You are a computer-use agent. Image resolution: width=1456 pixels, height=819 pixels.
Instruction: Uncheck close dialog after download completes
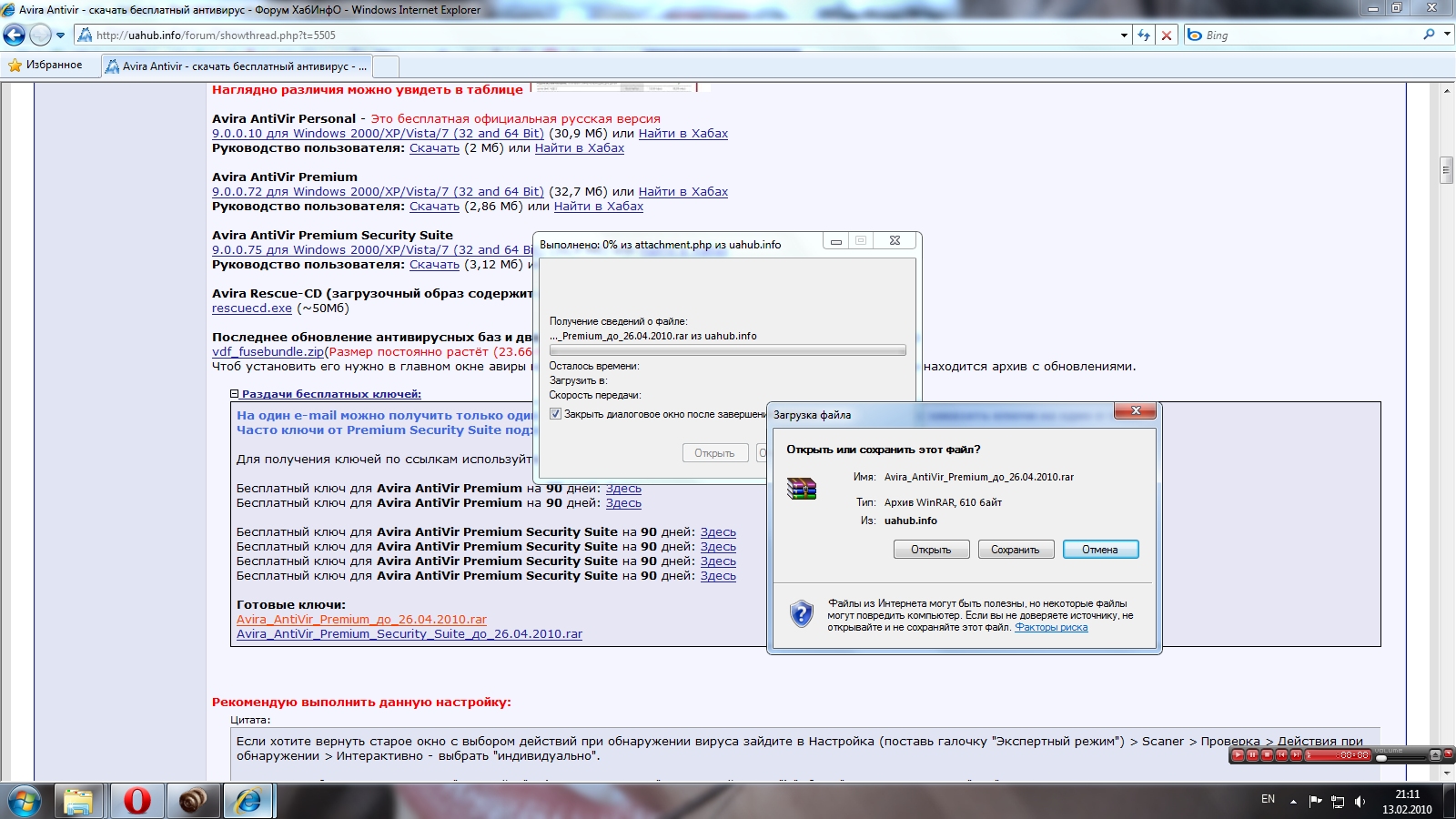555,414
